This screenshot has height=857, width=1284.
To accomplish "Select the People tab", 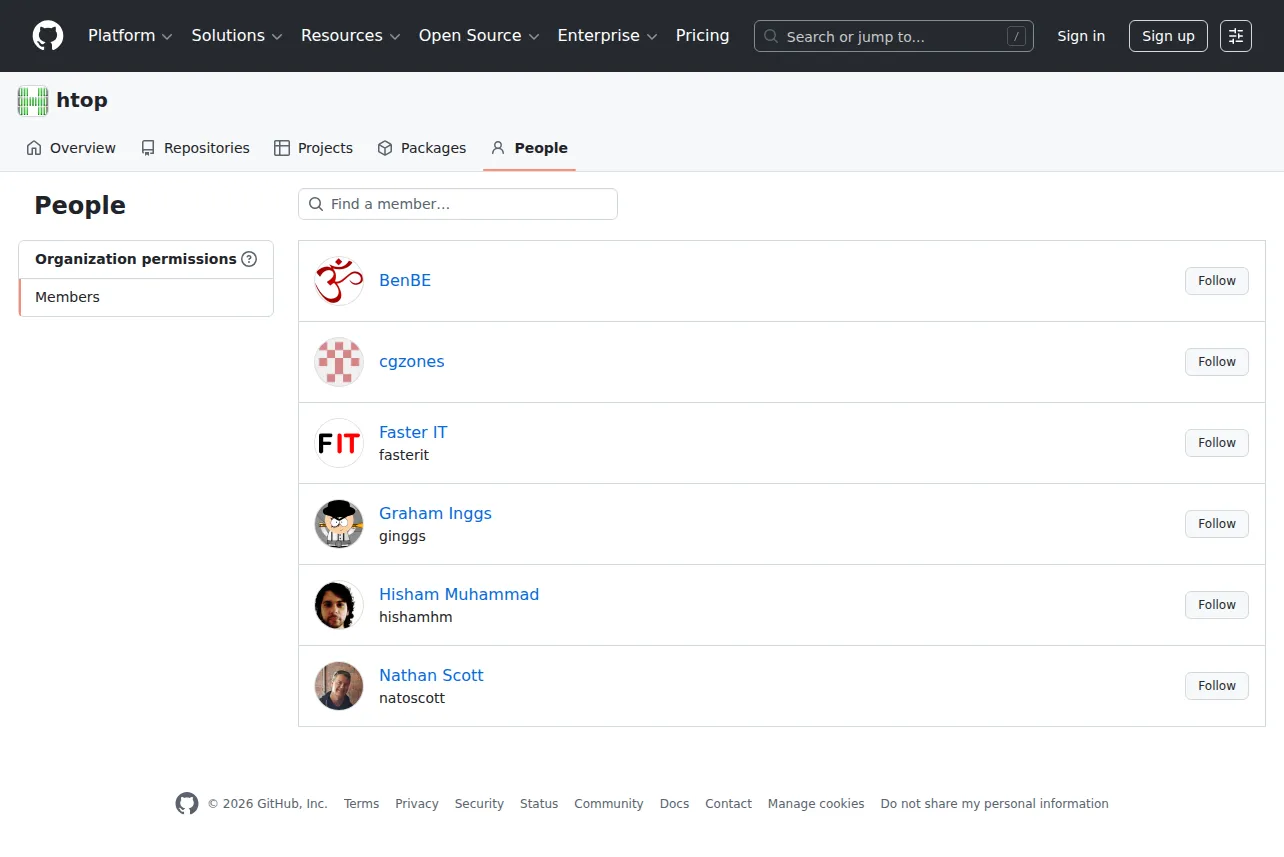I will pos(529,148).
